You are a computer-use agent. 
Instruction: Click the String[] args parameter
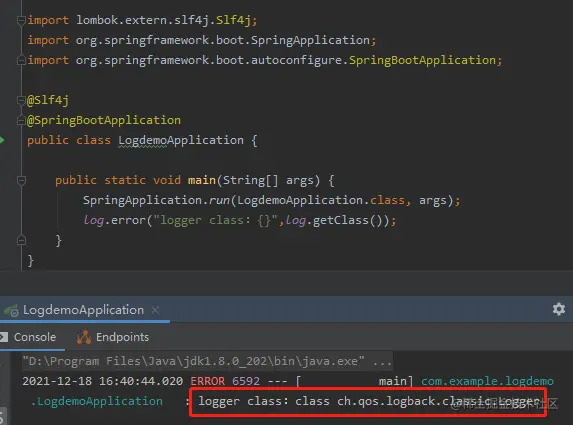[268, 180]
